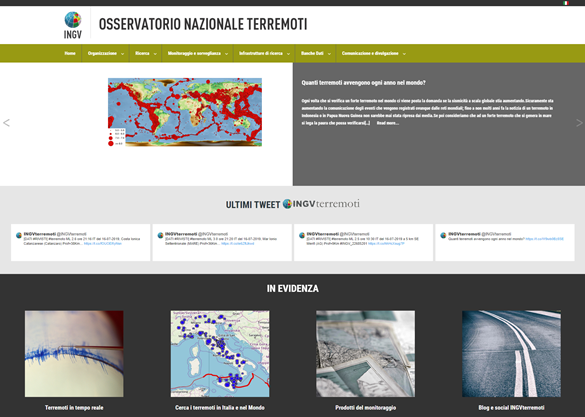Expand the Banche Dati dropdown menu

pos(316,53)
